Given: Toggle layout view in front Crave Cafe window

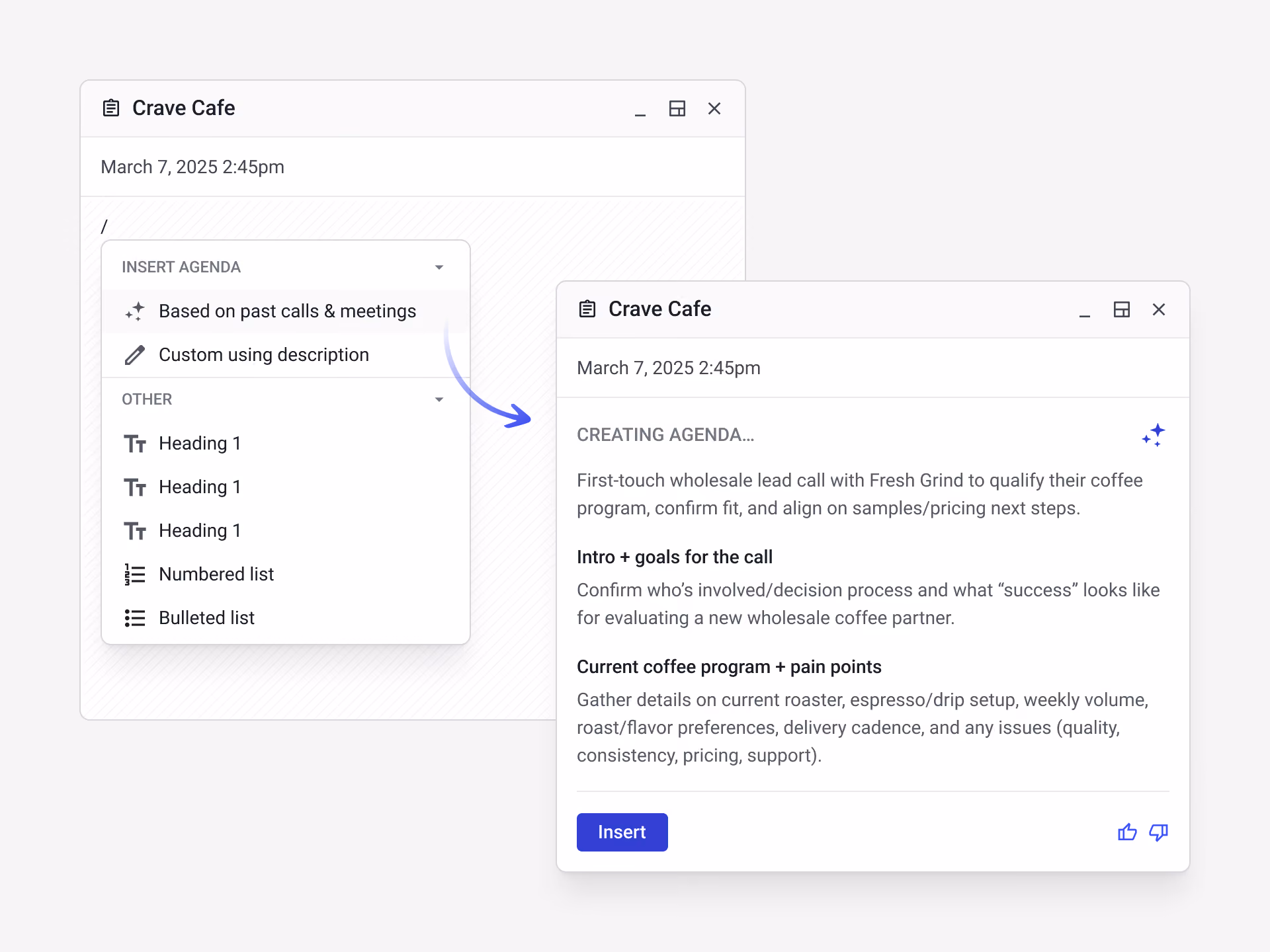Looking at the screenshot, I should pyautogui.click(x=1122, y=309).
